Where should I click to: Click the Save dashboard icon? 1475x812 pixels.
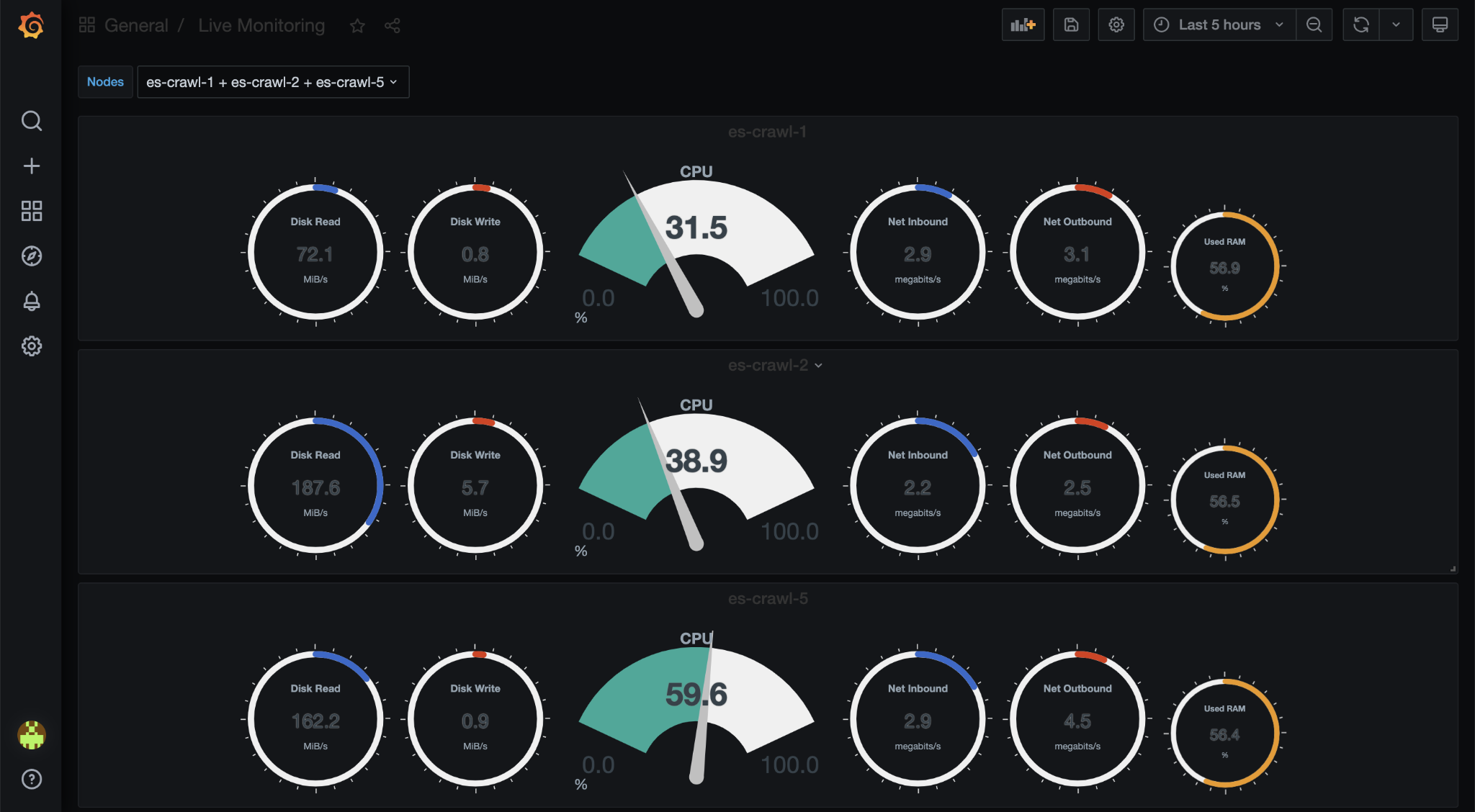click(x=1071, y=25)
